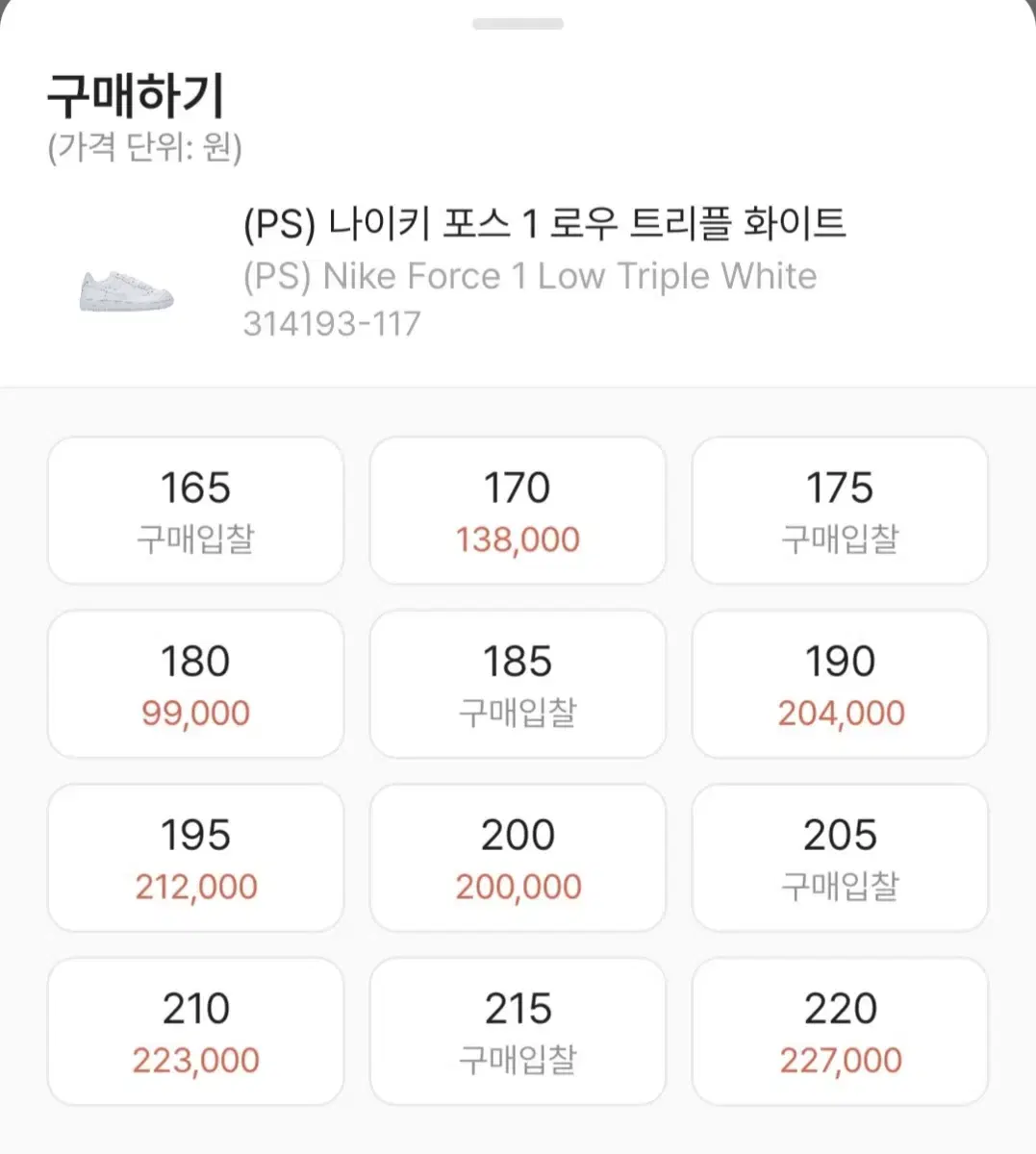Choose size 170 priced 138,000
The height and width of the screenshot is (1154, 1036).
(x=518, y=511)
